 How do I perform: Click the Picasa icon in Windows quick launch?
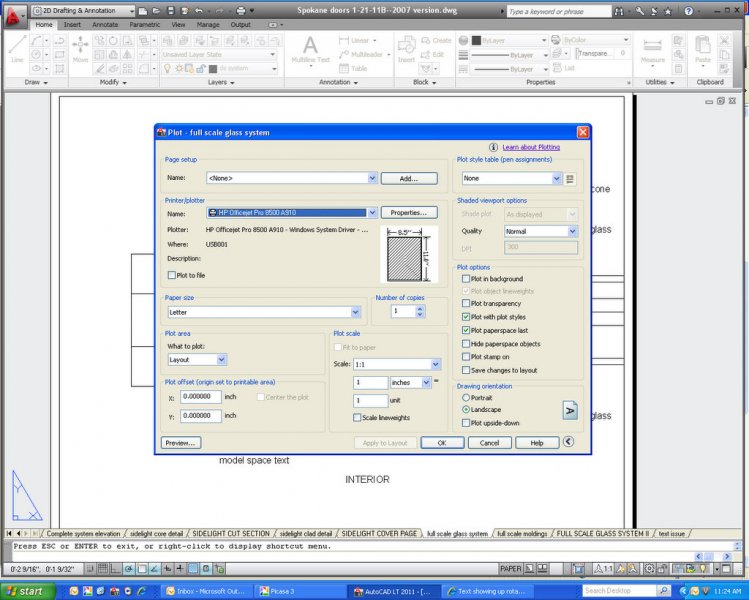(87, 591)
